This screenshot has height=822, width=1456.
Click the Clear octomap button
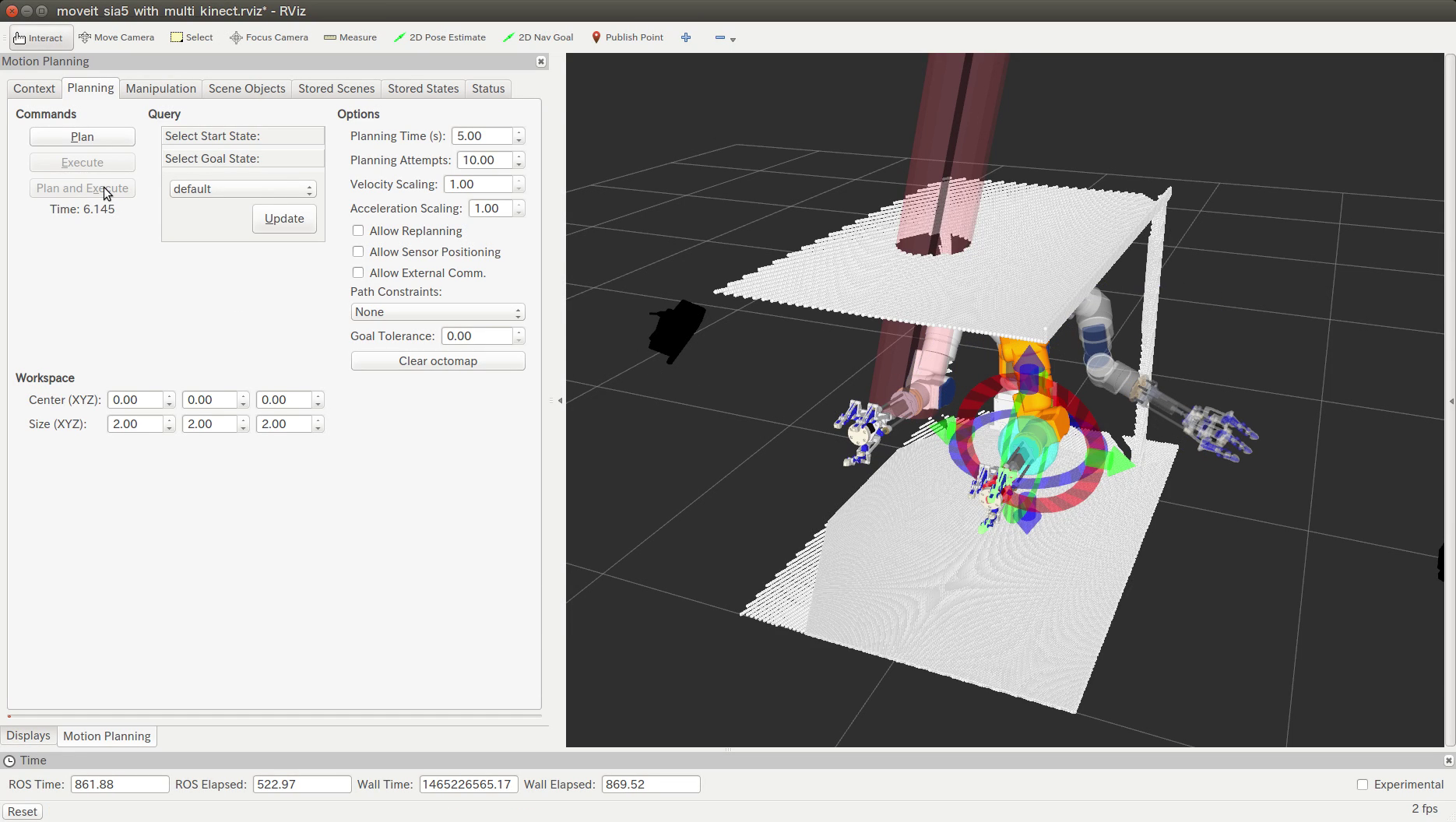tap(438, 361)
